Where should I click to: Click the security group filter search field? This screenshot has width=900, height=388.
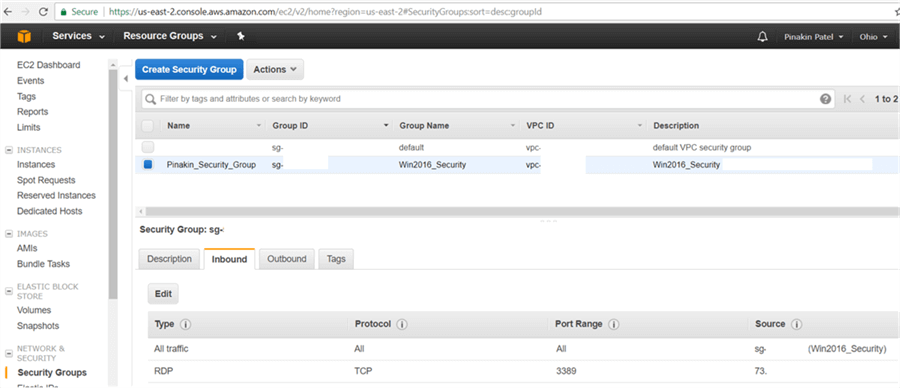click(487, 99)
